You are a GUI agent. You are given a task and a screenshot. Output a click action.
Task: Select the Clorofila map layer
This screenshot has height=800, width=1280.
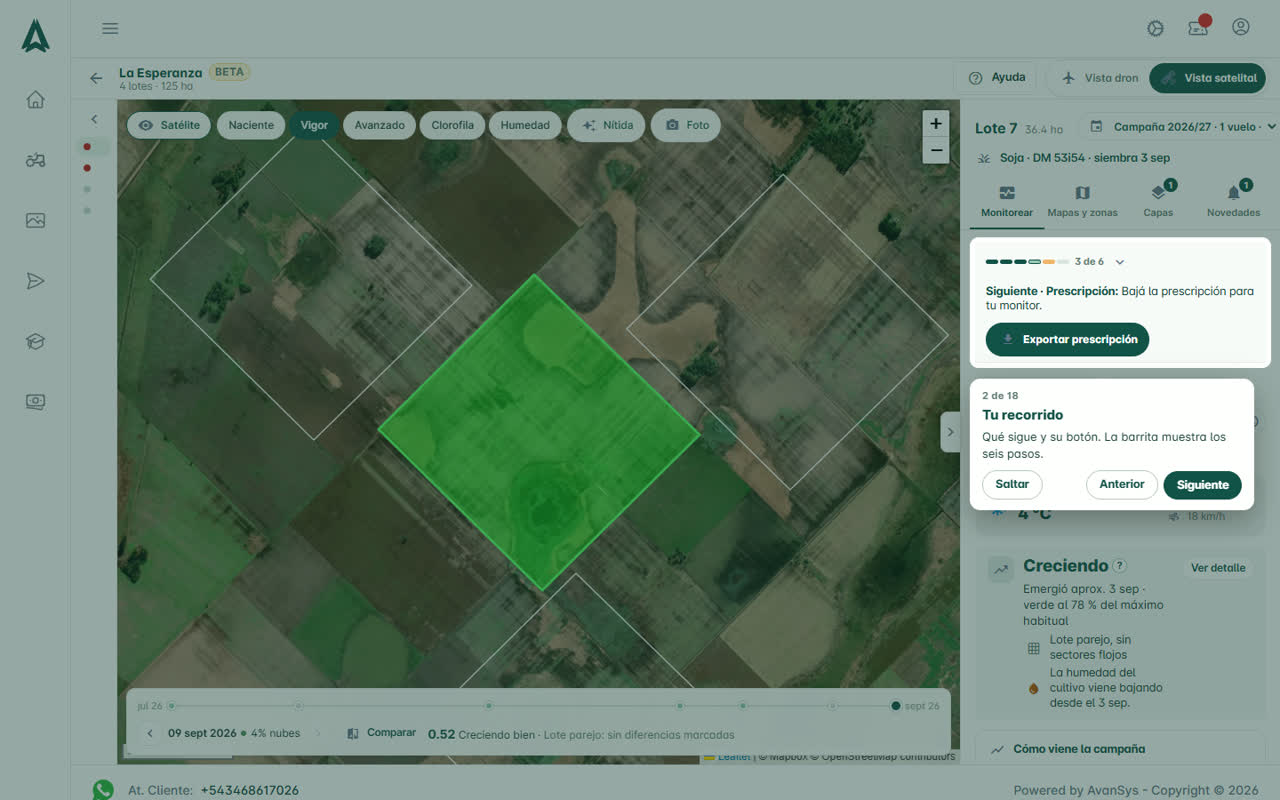(x=453, y=125)
